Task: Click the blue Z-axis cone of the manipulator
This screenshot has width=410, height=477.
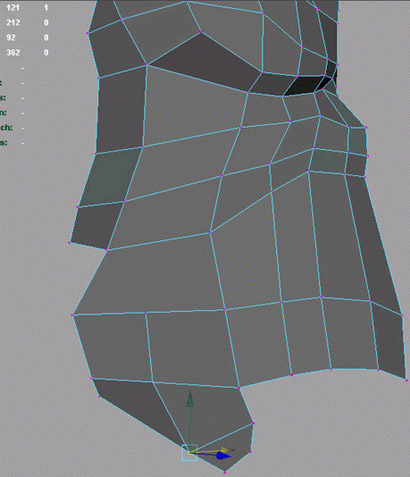Action: [223, 456]
